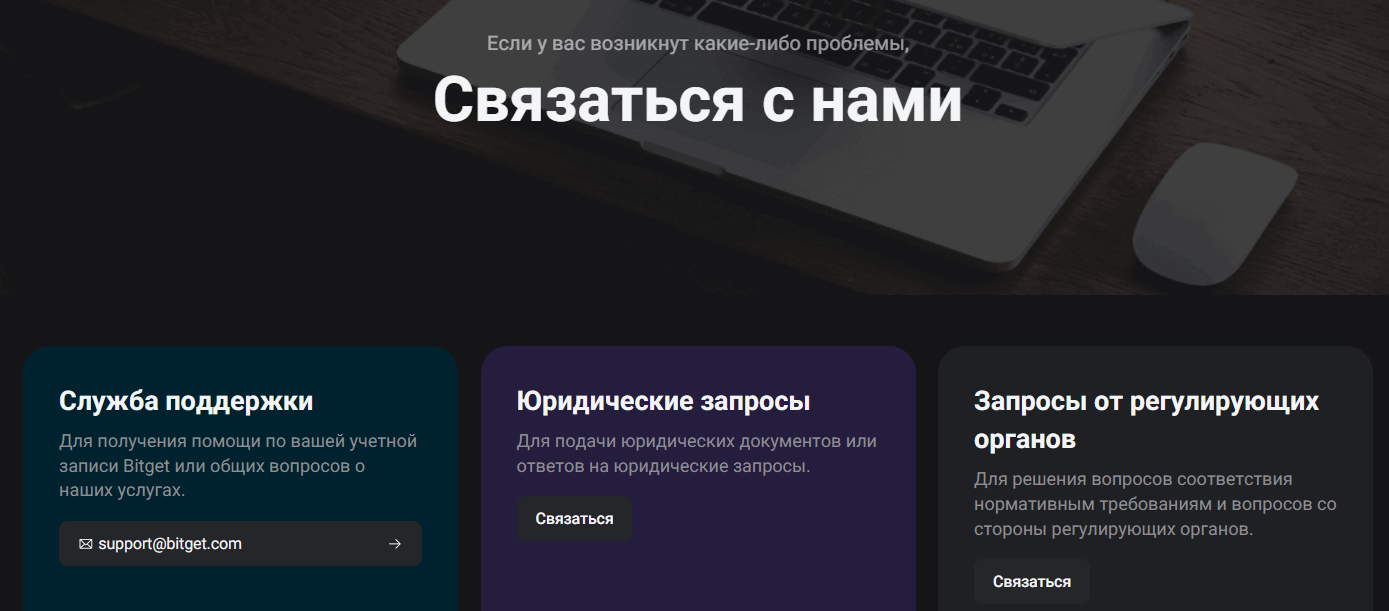Click the legal requests description text

694,450
